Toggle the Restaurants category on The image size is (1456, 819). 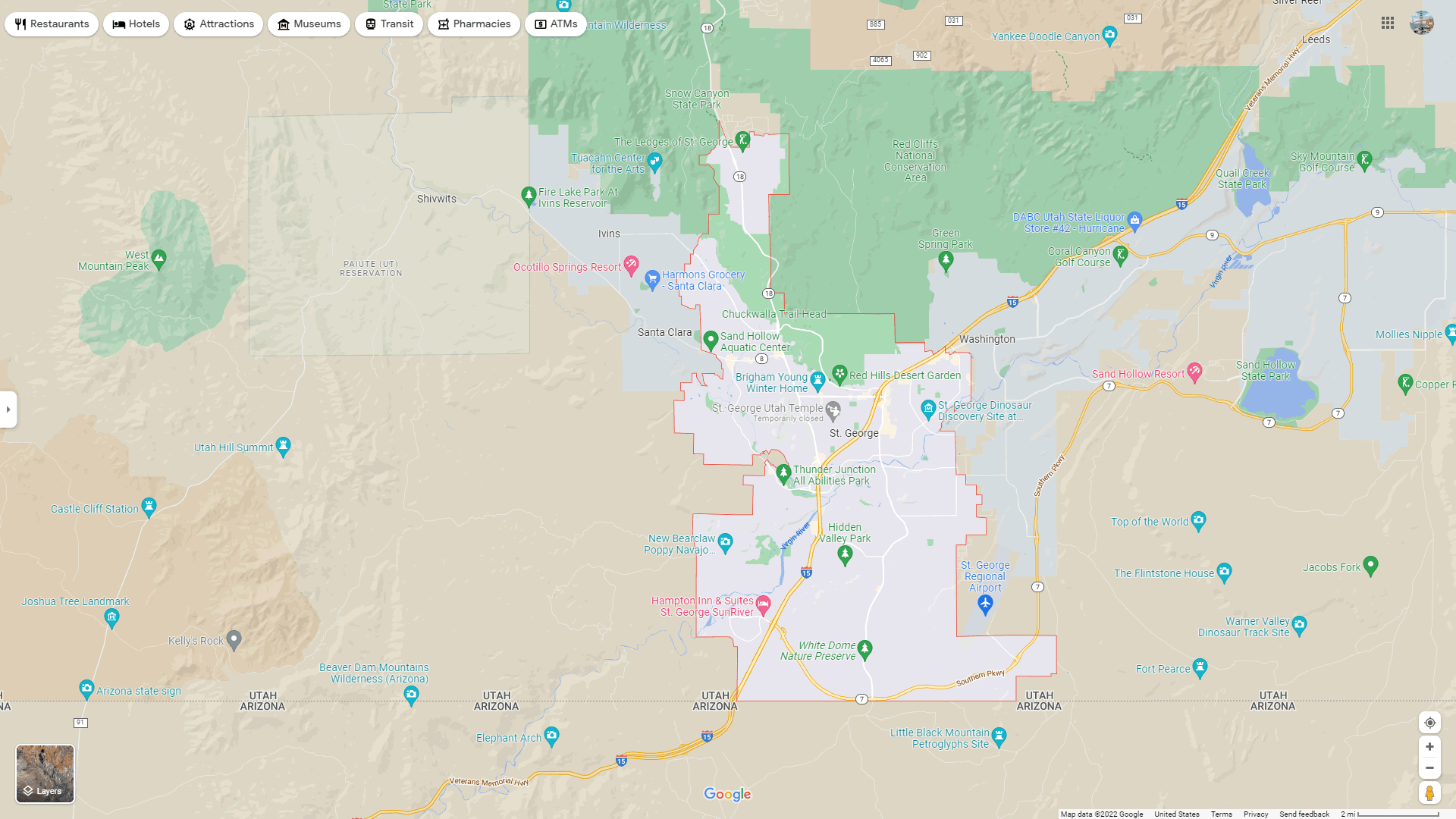[51, 23]
